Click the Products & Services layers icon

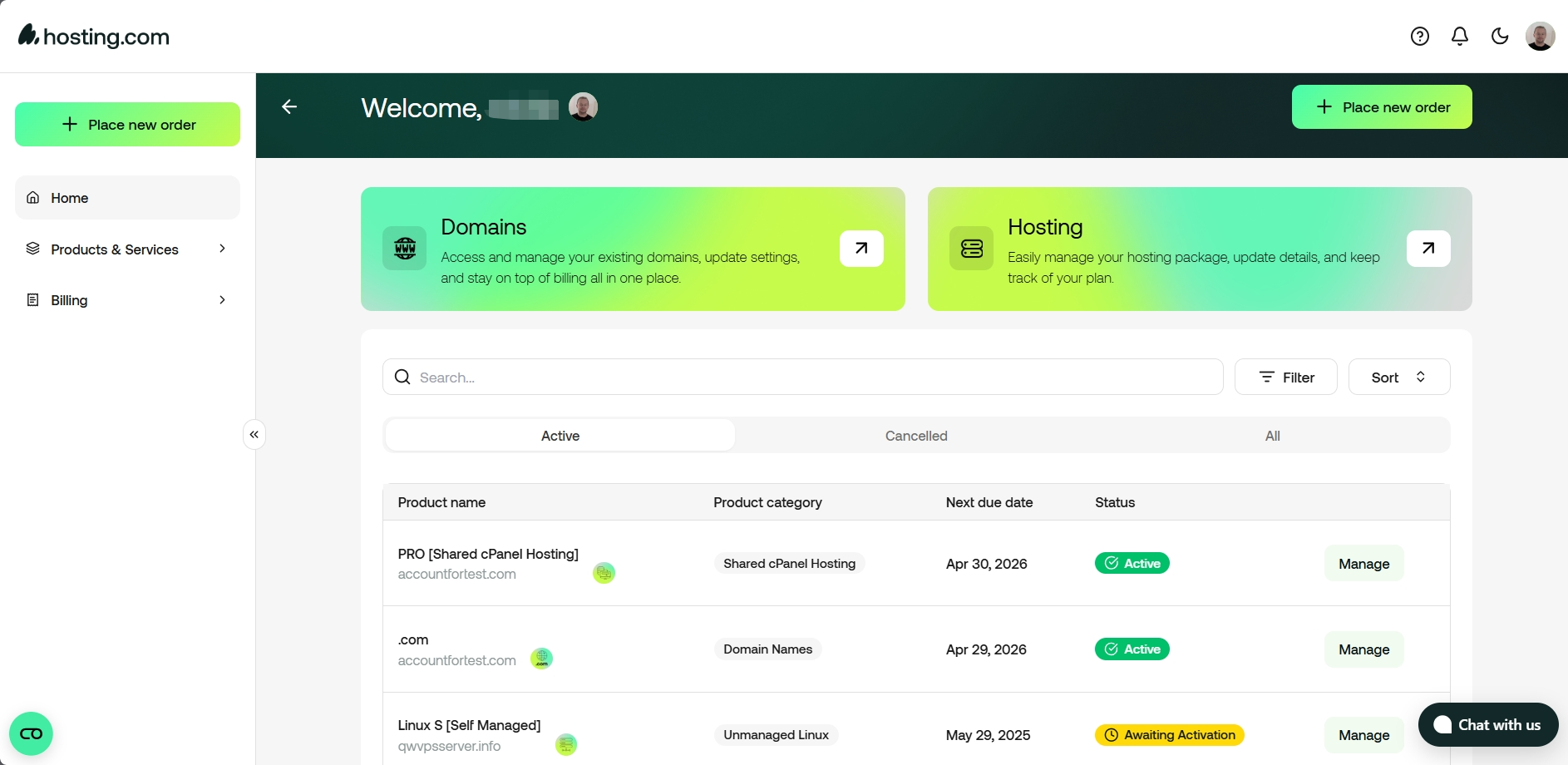(33, 249)
